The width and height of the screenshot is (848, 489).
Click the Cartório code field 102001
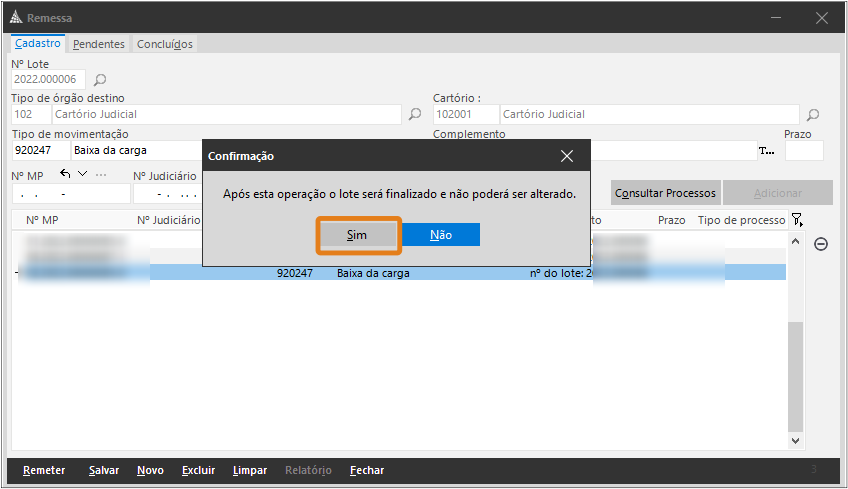pos(466,115)
